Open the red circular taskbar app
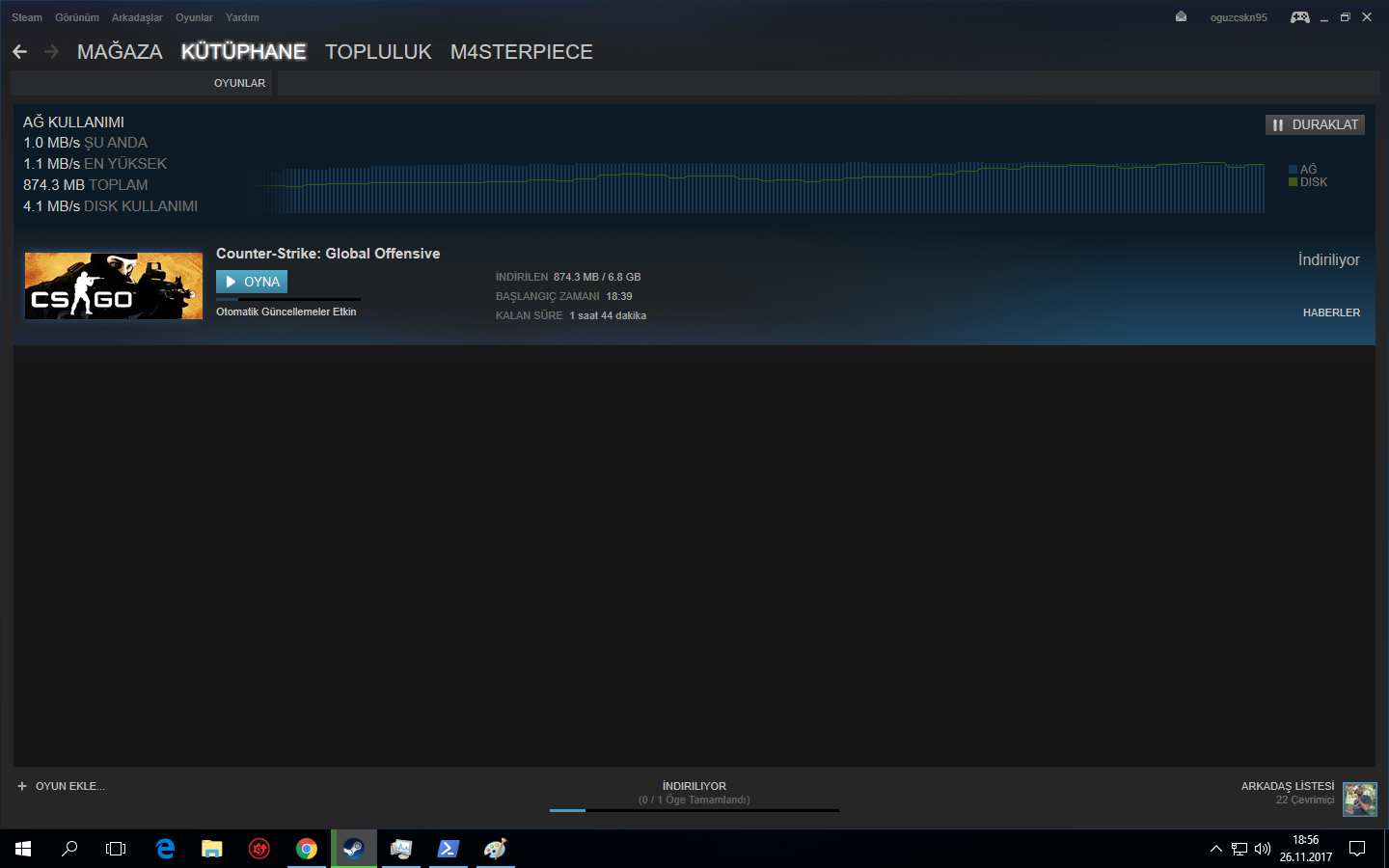 (x=259, y=849)
